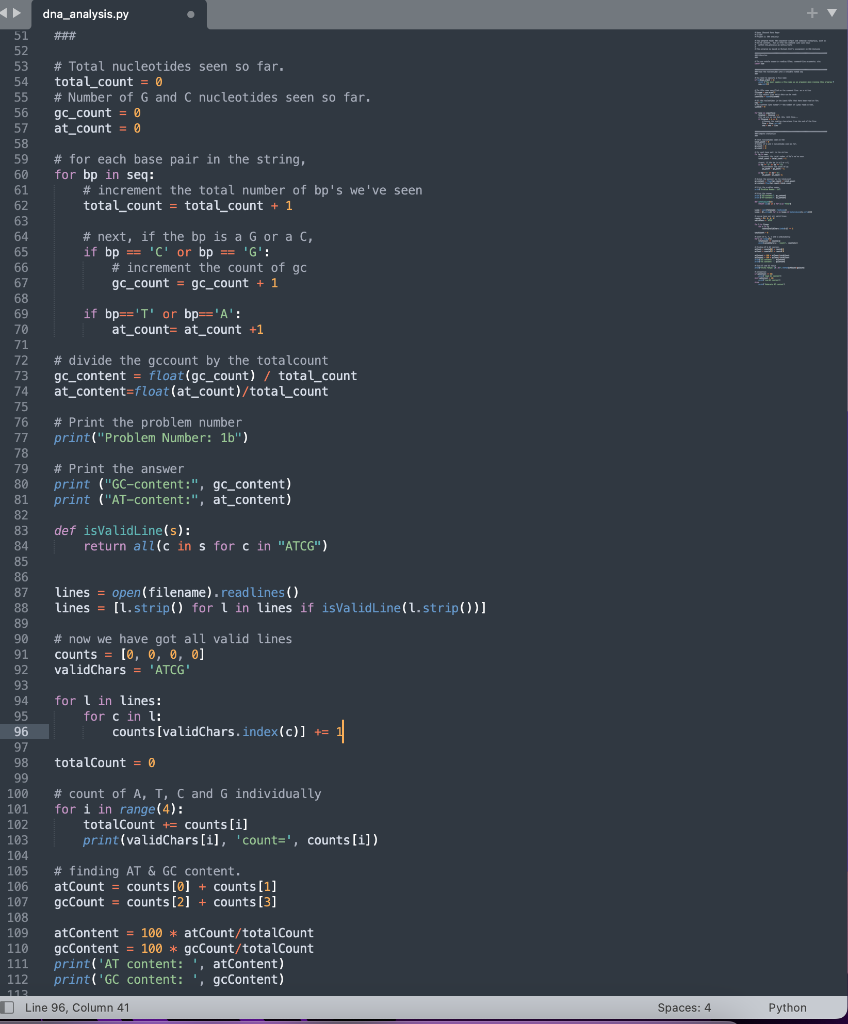Toggle the sidebar via the bottom-left status icon
The image size is (848, 1024).
8,1007
